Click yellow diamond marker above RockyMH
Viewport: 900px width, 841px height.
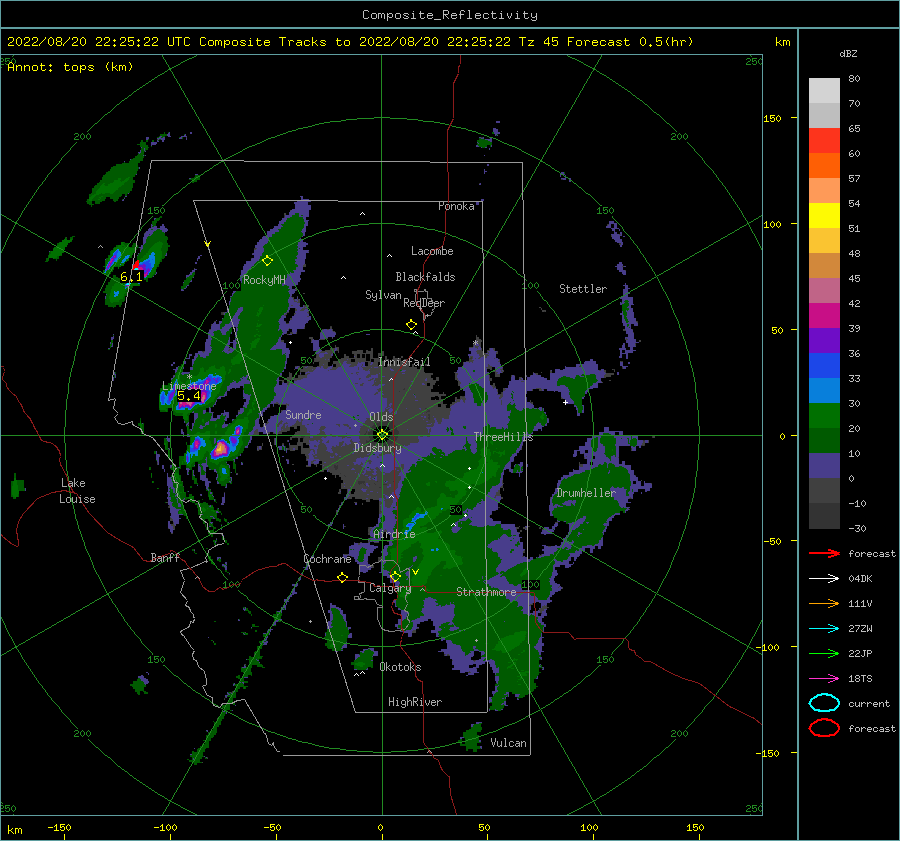tap(267, 261)
